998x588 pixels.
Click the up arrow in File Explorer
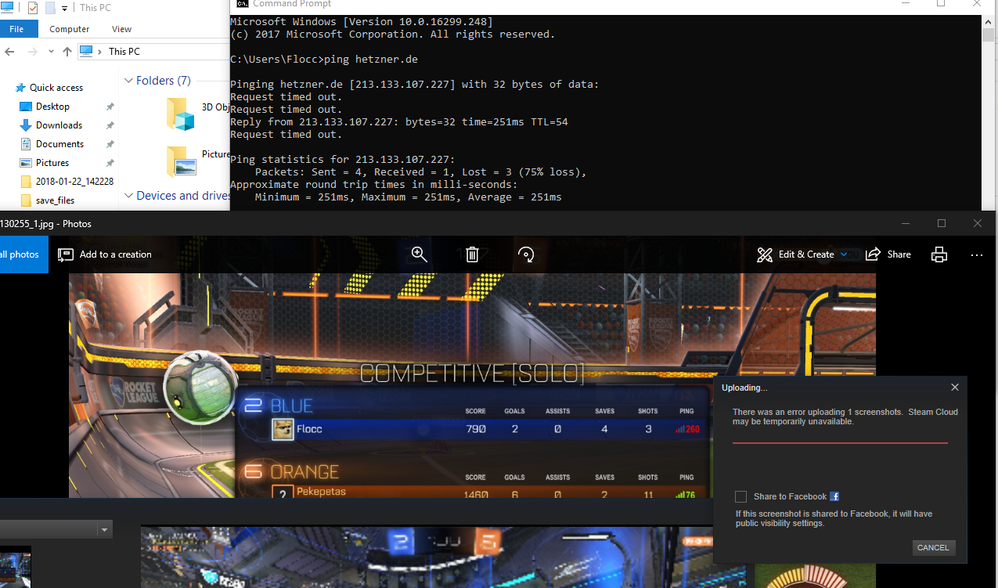(67, 51)
